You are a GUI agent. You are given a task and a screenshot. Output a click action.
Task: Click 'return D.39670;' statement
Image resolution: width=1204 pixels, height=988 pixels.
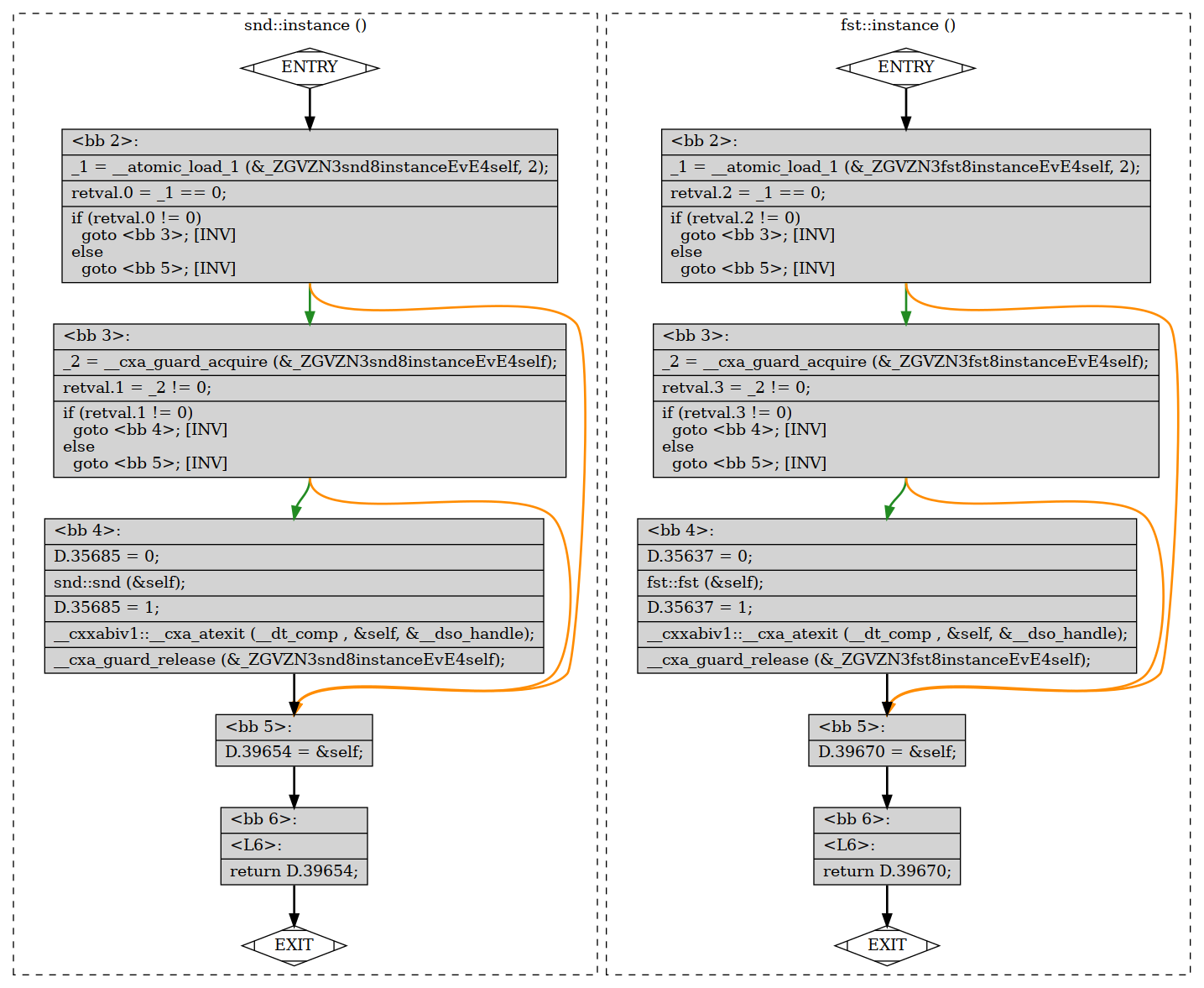[x=887, y=871]
